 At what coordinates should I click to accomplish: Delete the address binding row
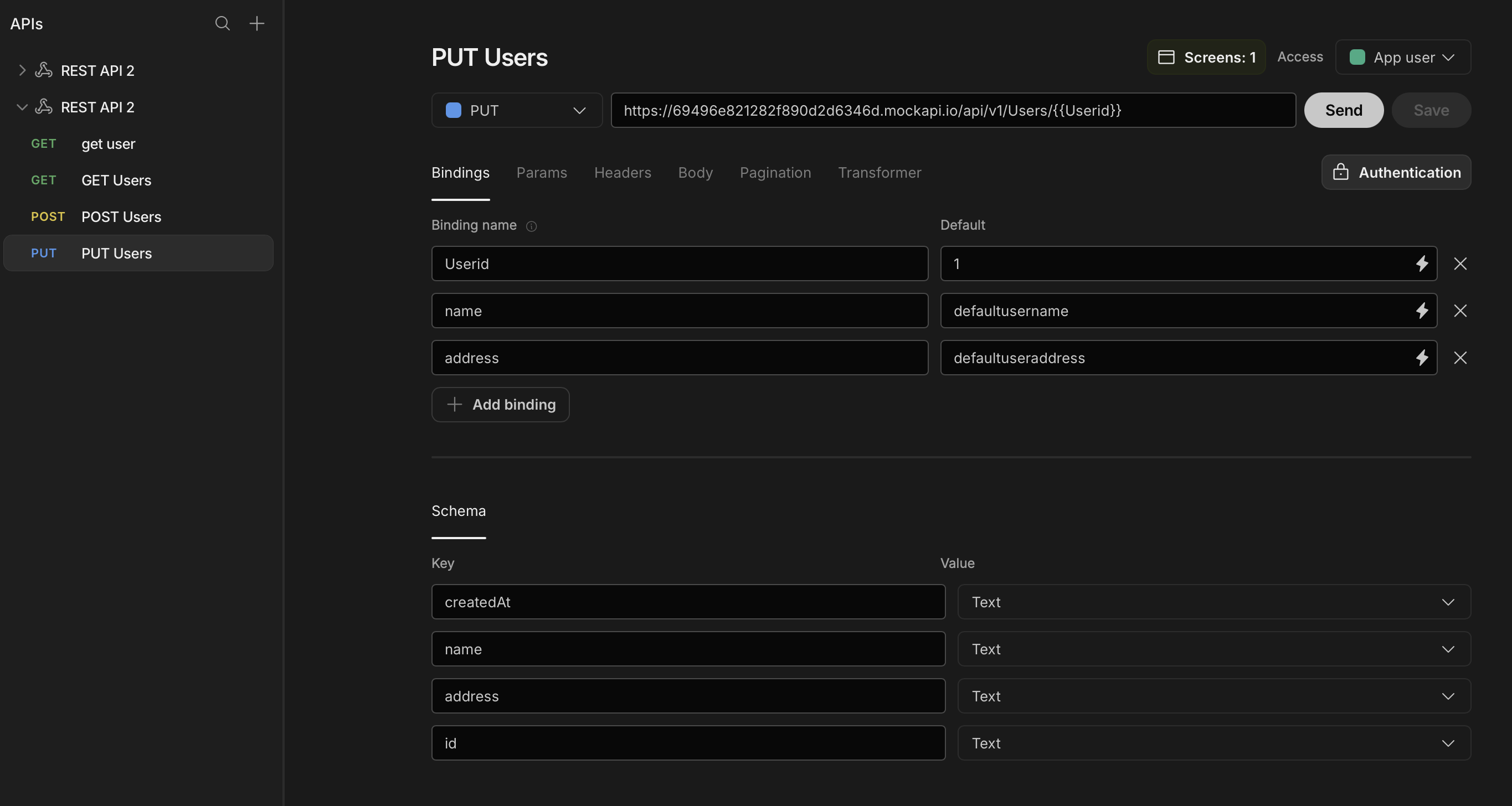tap(1460, 357)
